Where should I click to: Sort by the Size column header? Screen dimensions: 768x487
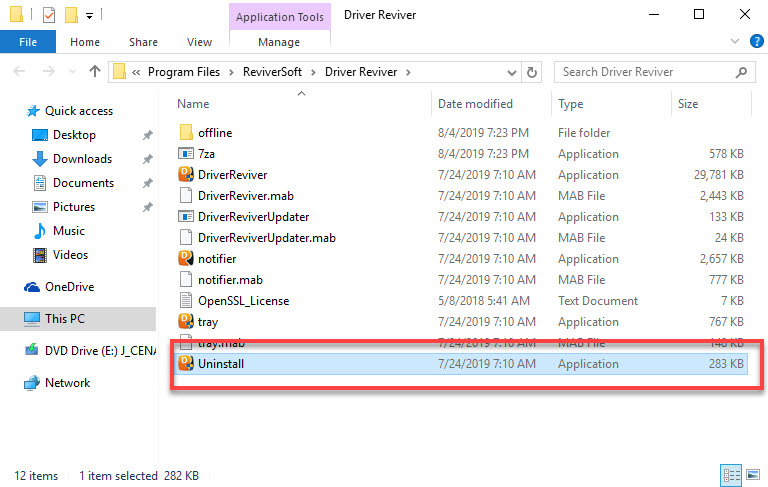coord(688,104)
